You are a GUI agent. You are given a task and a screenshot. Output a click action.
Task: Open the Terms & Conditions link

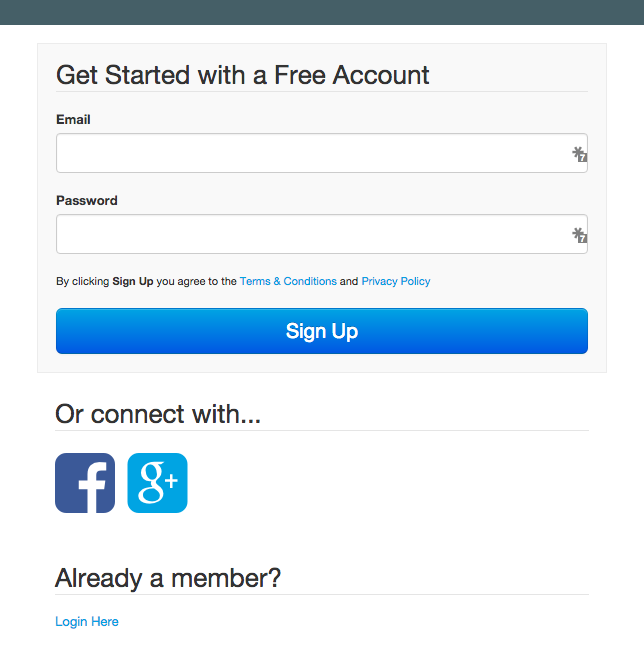(x=288, y=281)
